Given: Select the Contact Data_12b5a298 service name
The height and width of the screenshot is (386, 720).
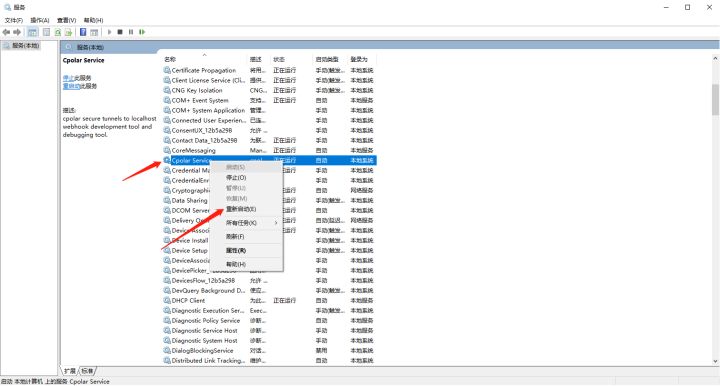Looking at the screenshot, I should pos(204,140).
